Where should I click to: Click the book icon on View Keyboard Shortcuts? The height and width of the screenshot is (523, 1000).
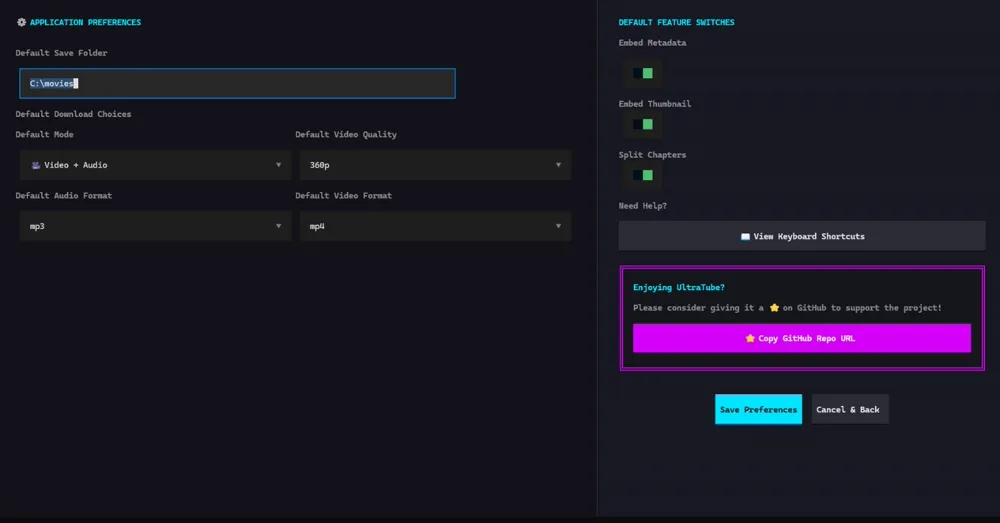pyautogui.click(x=745, y=237)
